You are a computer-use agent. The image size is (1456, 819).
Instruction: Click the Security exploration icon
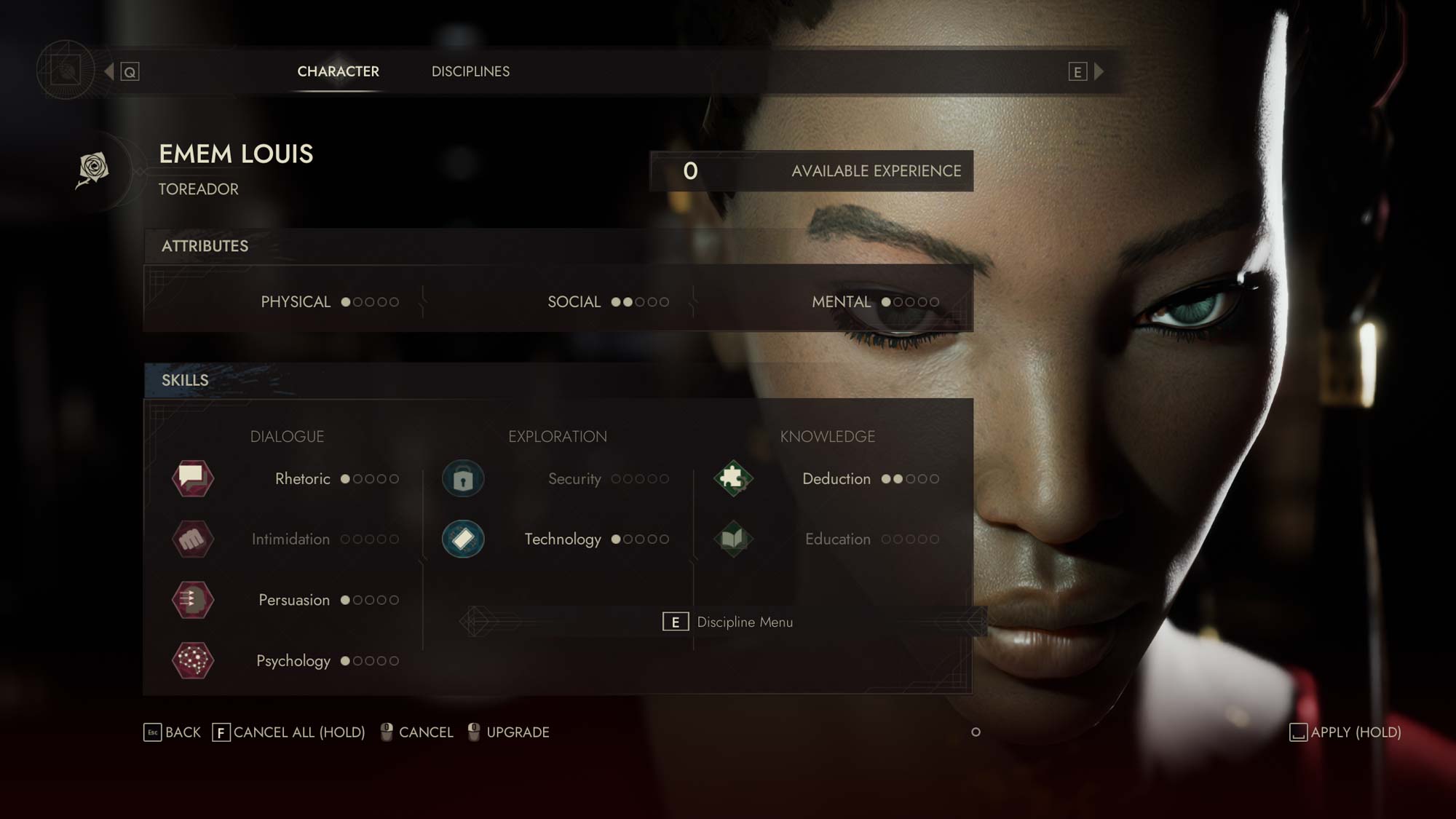(x=462, y=477)
